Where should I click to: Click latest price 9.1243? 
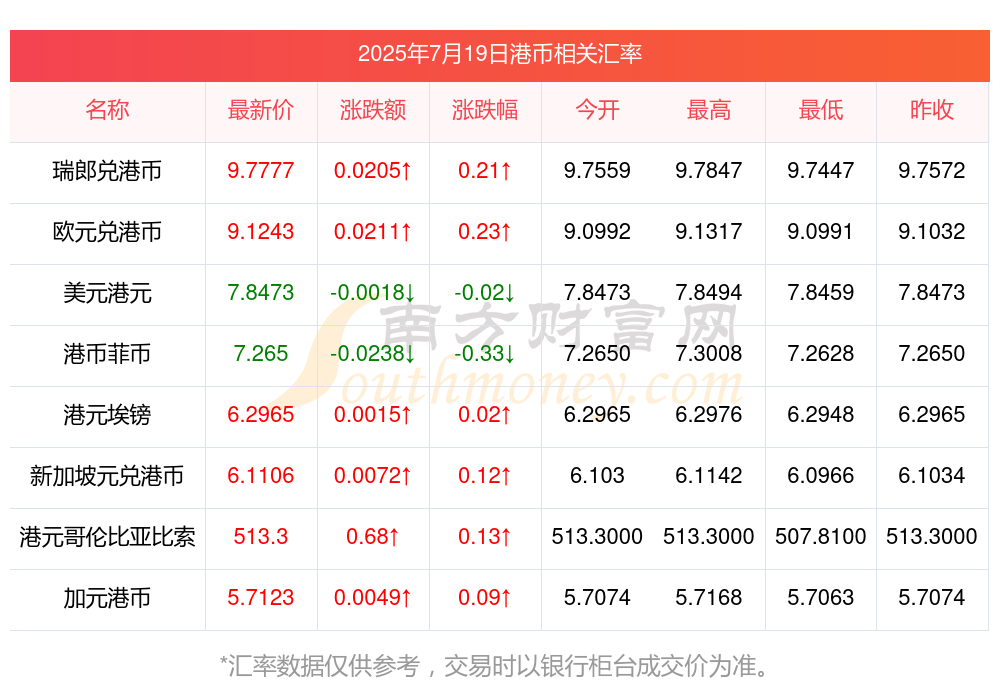point(260,232)
